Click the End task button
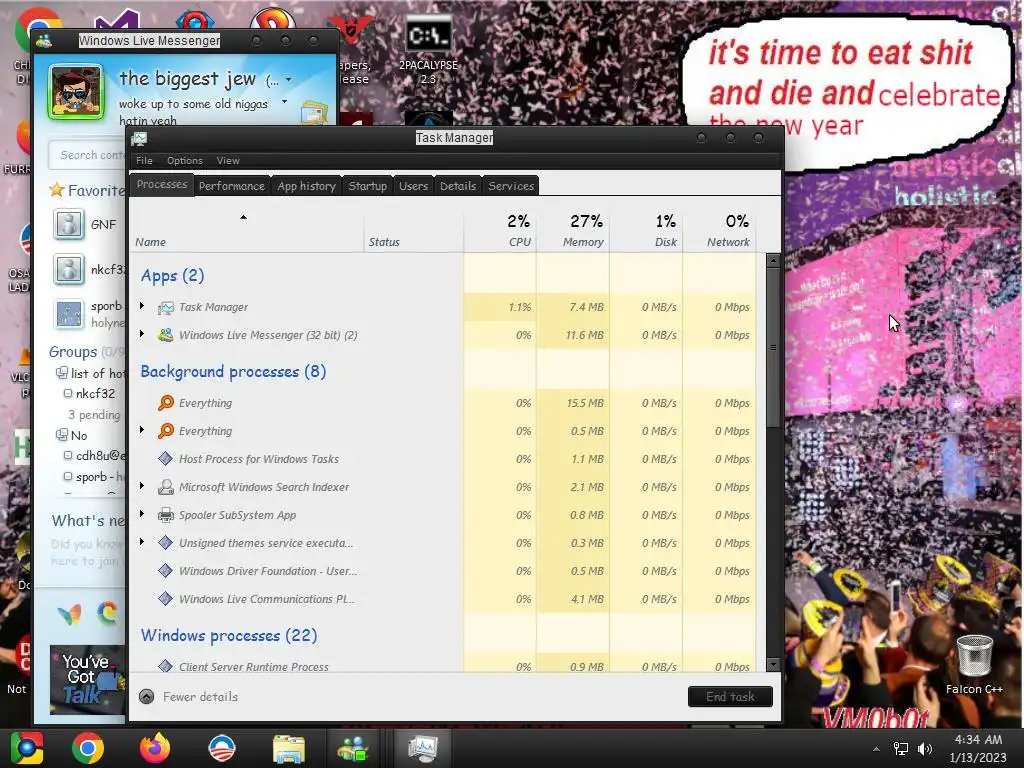Screen dimensions: 1024x768 pos(730,697)
